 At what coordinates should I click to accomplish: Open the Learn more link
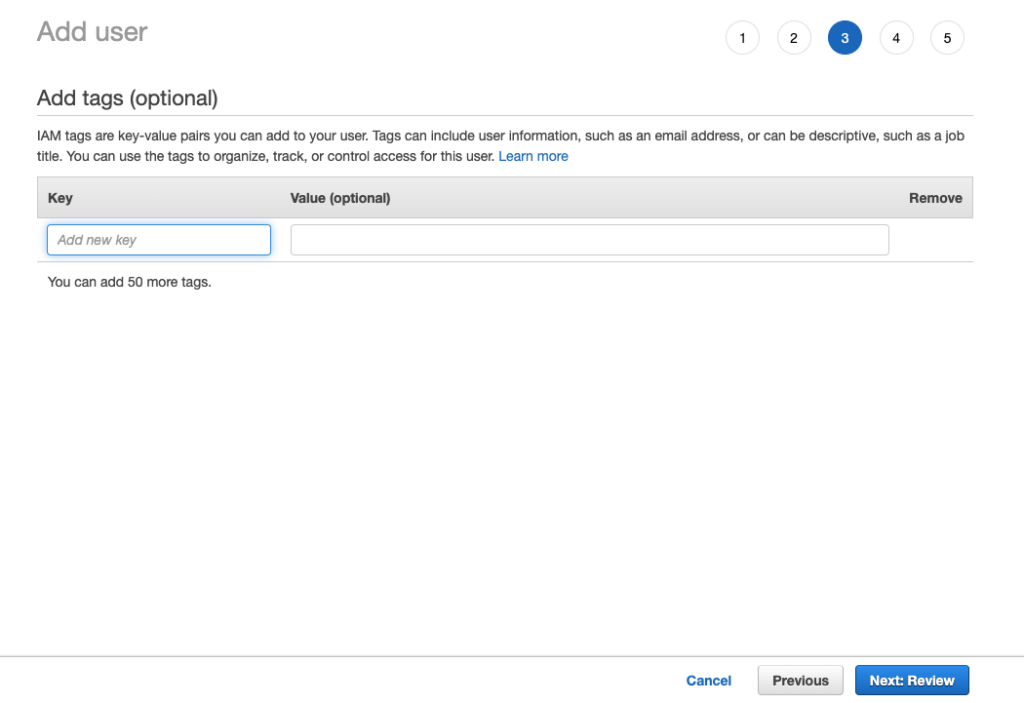click(533, 156)
